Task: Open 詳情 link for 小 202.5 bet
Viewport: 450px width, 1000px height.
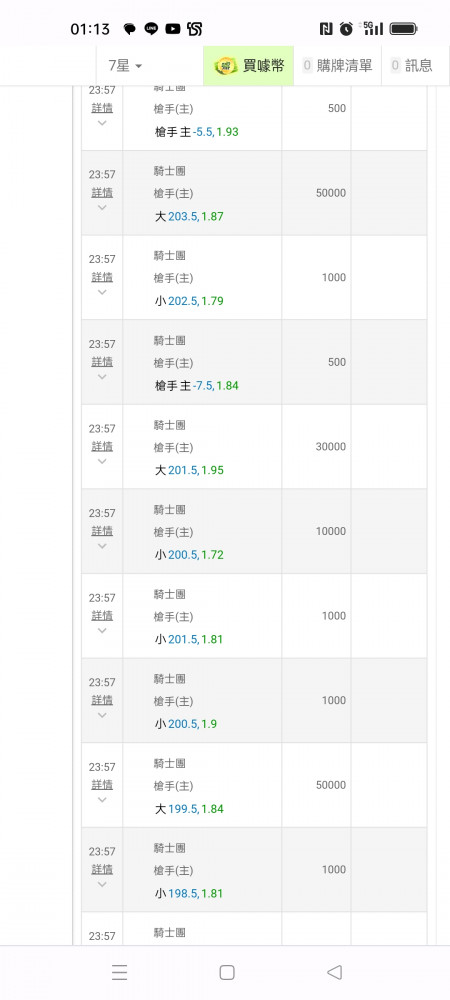Action: (102, 277)
